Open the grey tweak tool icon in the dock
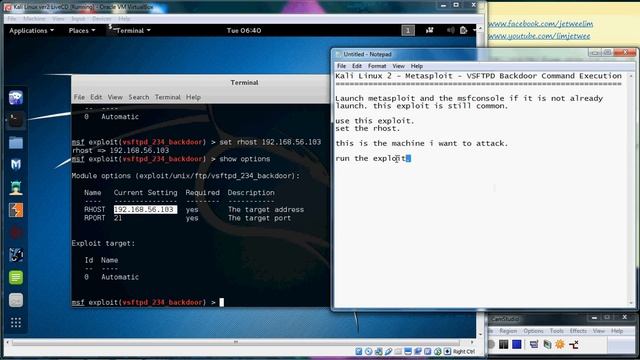The width and height of the screenshot is (640, 360). coord(16,300)
